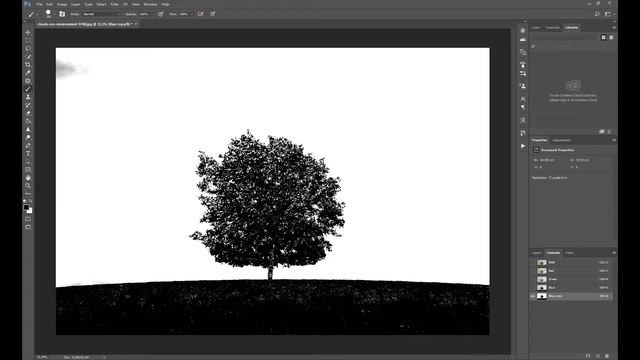Select the Clone Stamp tool
Viewport: 640px width, 360px height.
28,97
